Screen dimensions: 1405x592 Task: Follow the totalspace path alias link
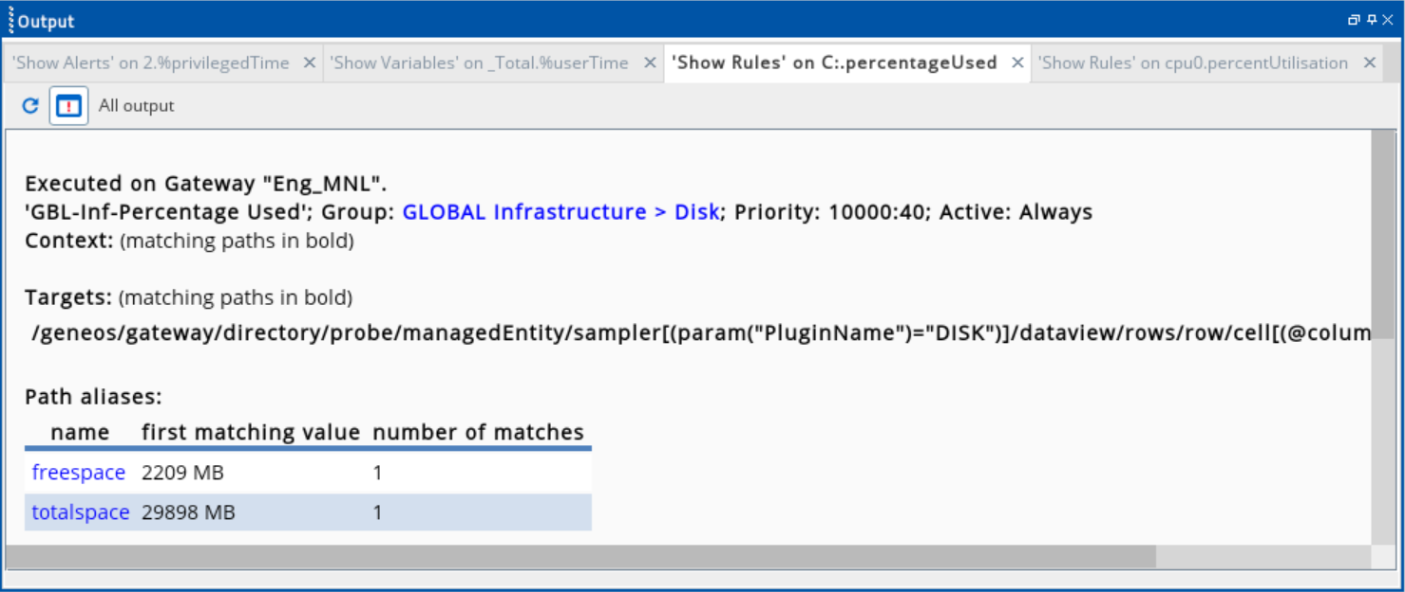pyautogui.click(x=80, y=512)
